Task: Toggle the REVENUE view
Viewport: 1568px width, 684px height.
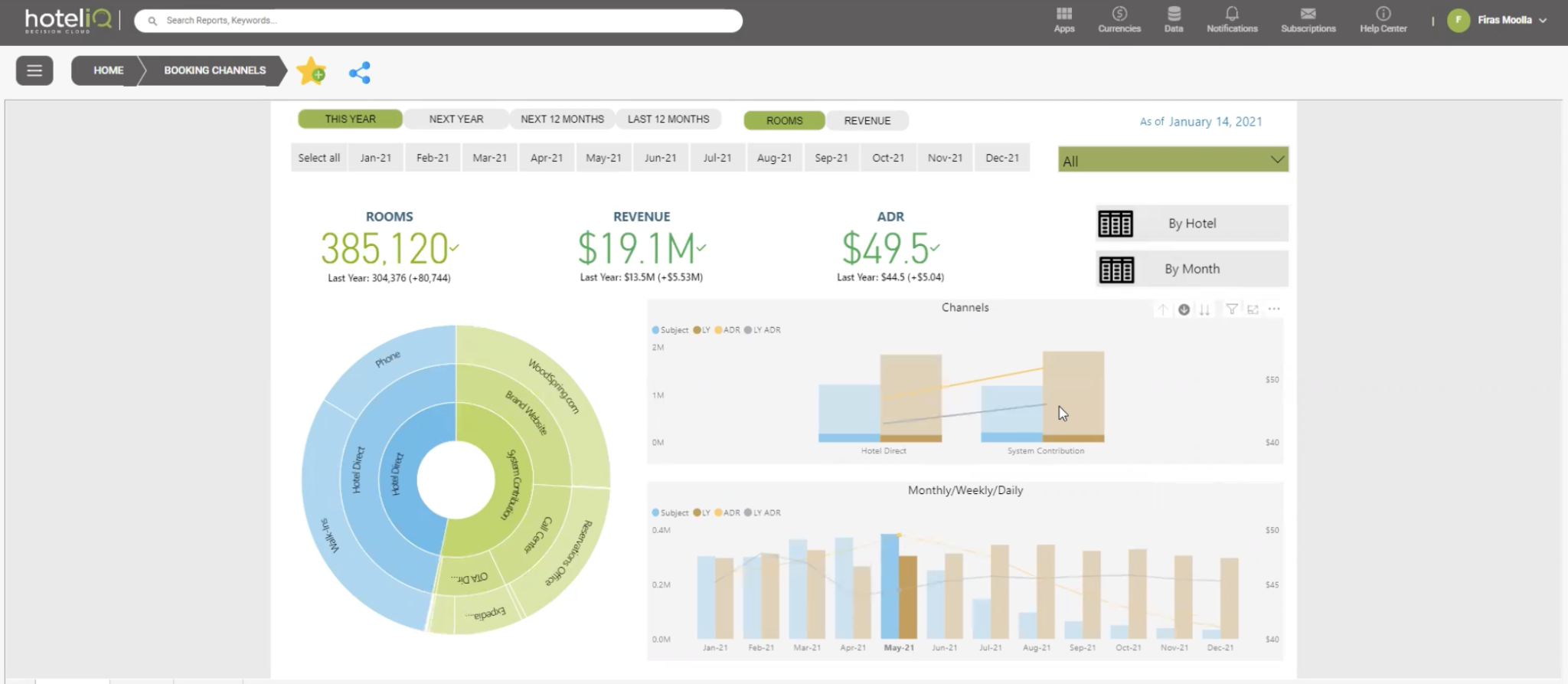Action: [867, 120]
